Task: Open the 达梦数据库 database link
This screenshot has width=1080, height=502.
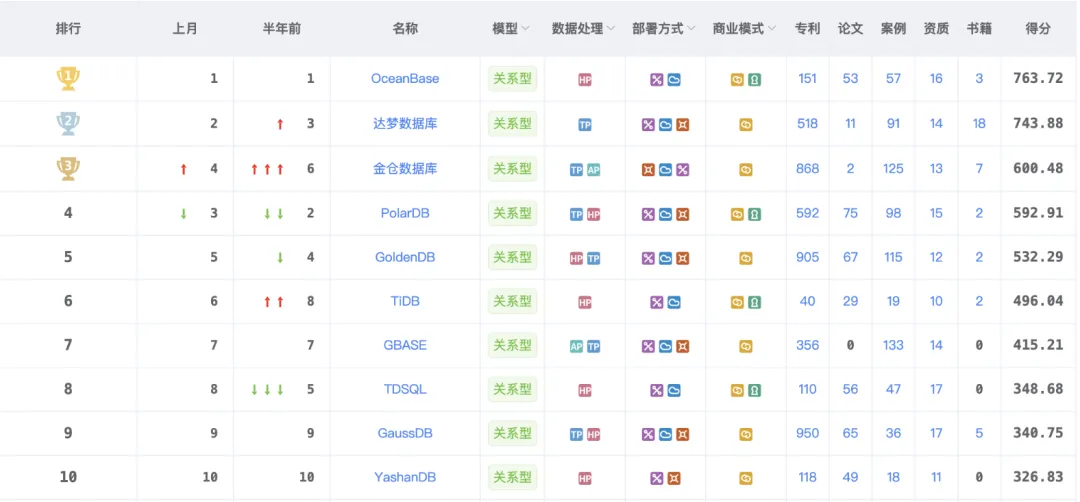Action: click(x=405, y=123)
